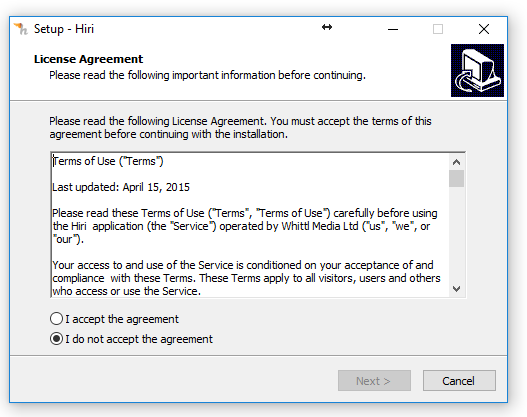Click the setup wizard computer image

coord(477,71)
